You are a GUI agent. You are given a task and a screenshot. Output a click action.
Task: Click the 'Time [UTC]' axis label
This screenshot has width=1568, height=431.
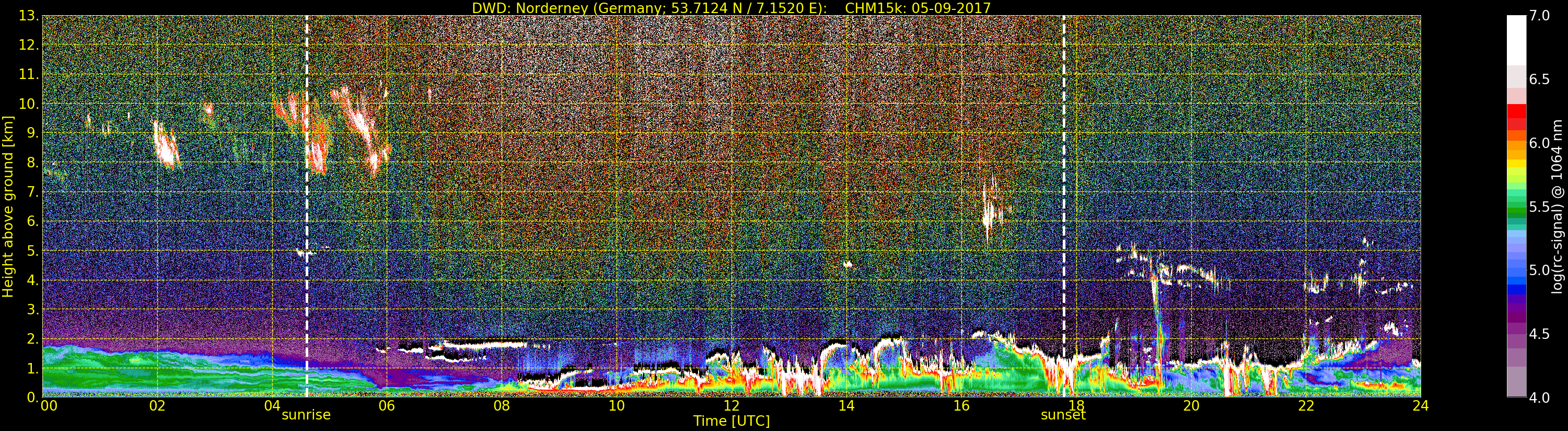coord(731,421)
